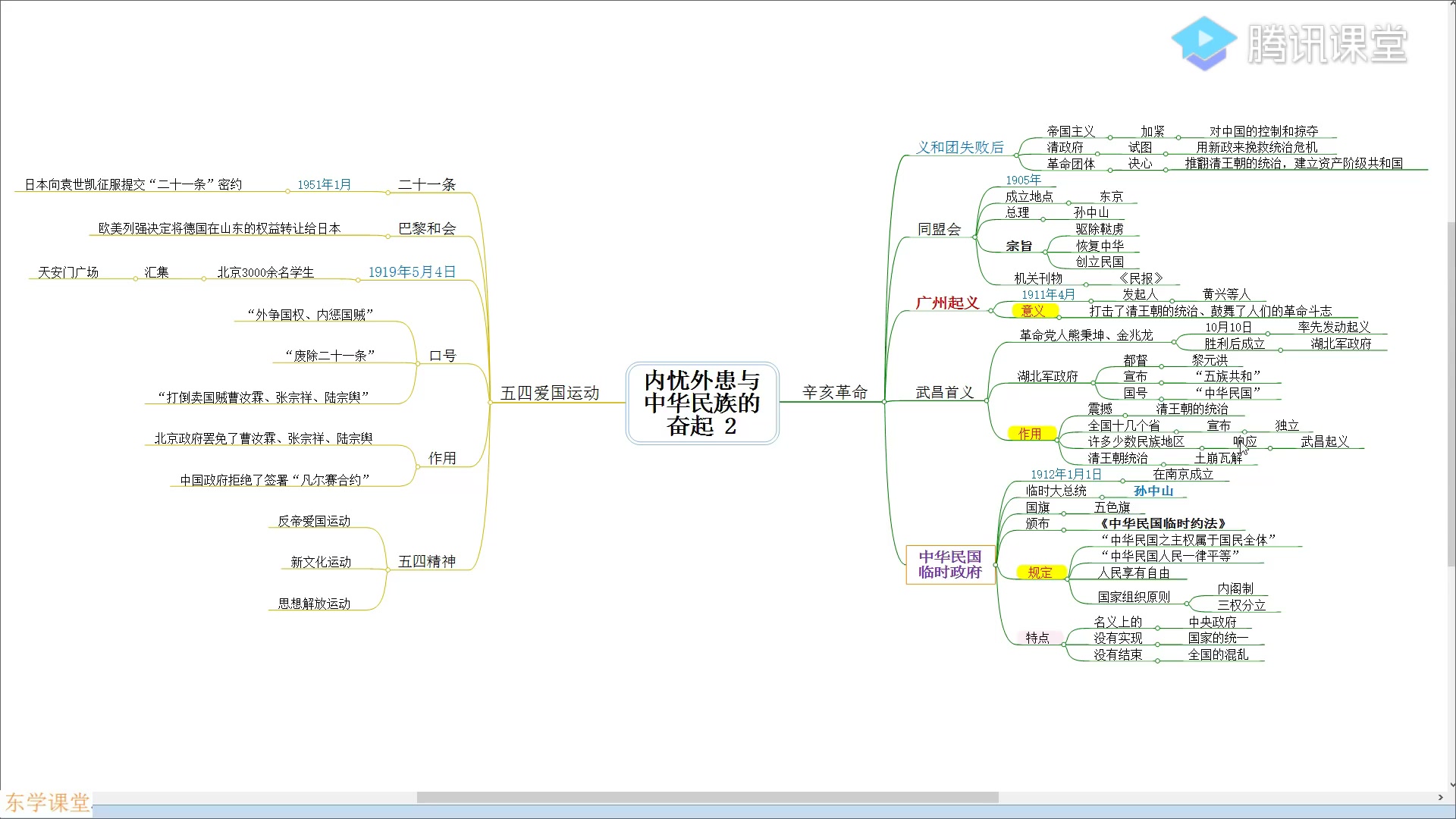Click the 同盟会 node
The width and height of the screenshot is (1456, 819).
pyautogui.click(x=939, y=229)
